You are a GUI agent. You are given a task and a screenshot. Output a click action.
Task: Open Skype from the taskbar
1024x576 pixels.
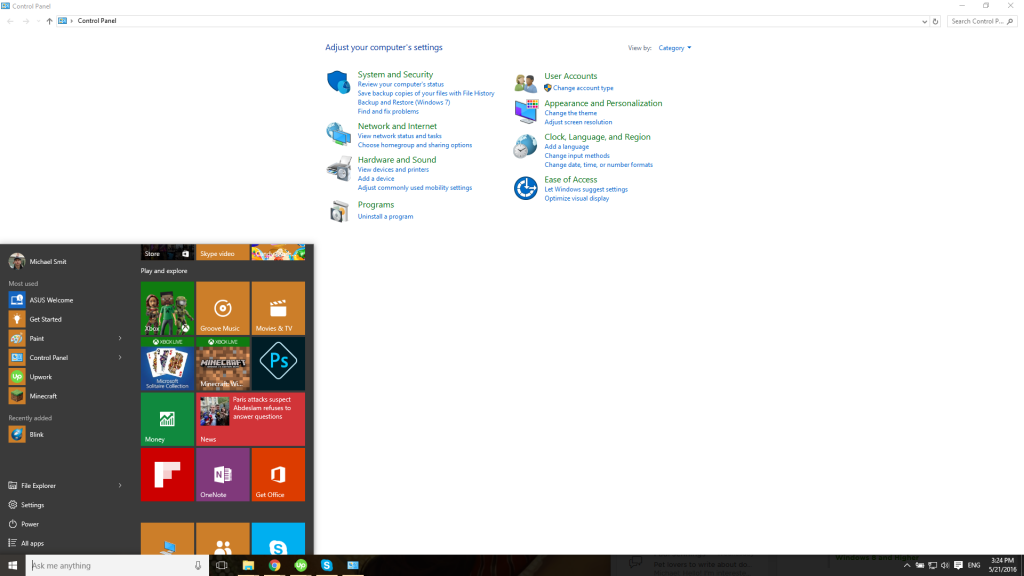(327, 566)
